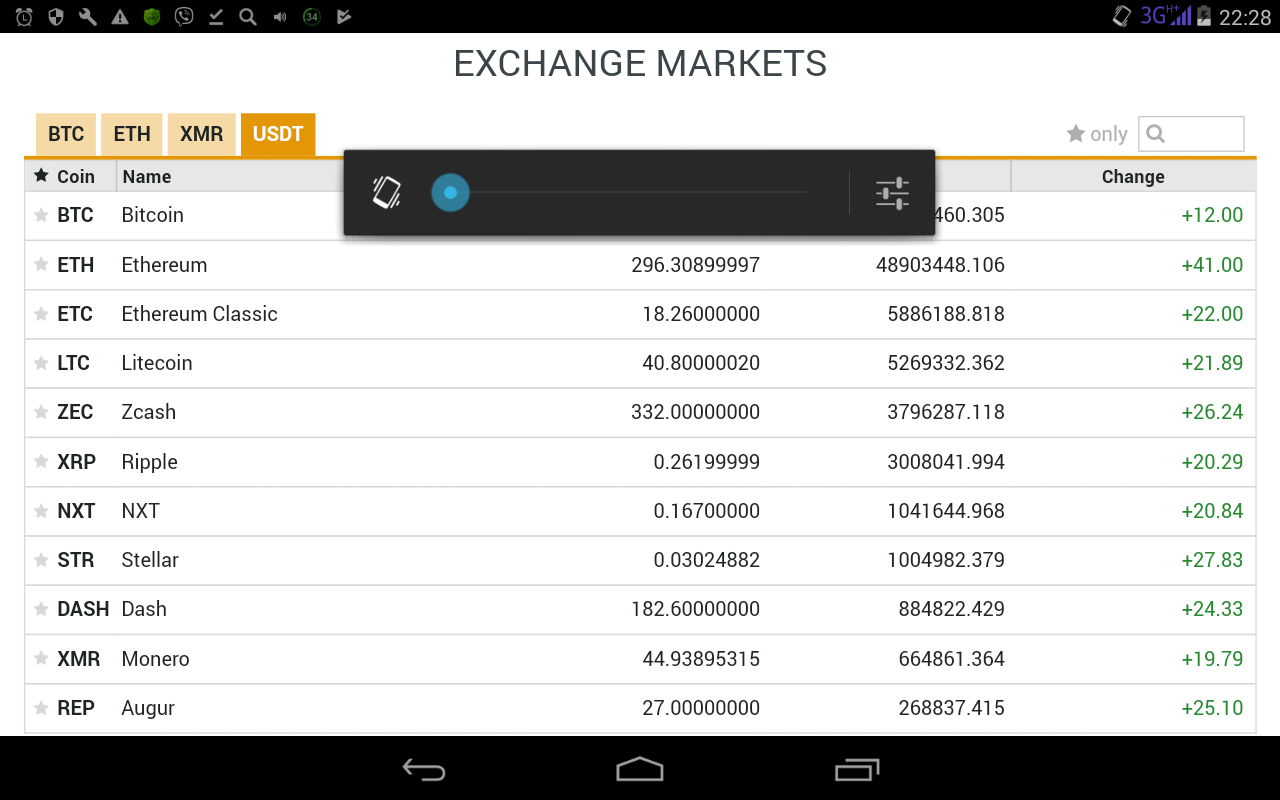
Task: Sort by the Change column header
Action: 1133,176
